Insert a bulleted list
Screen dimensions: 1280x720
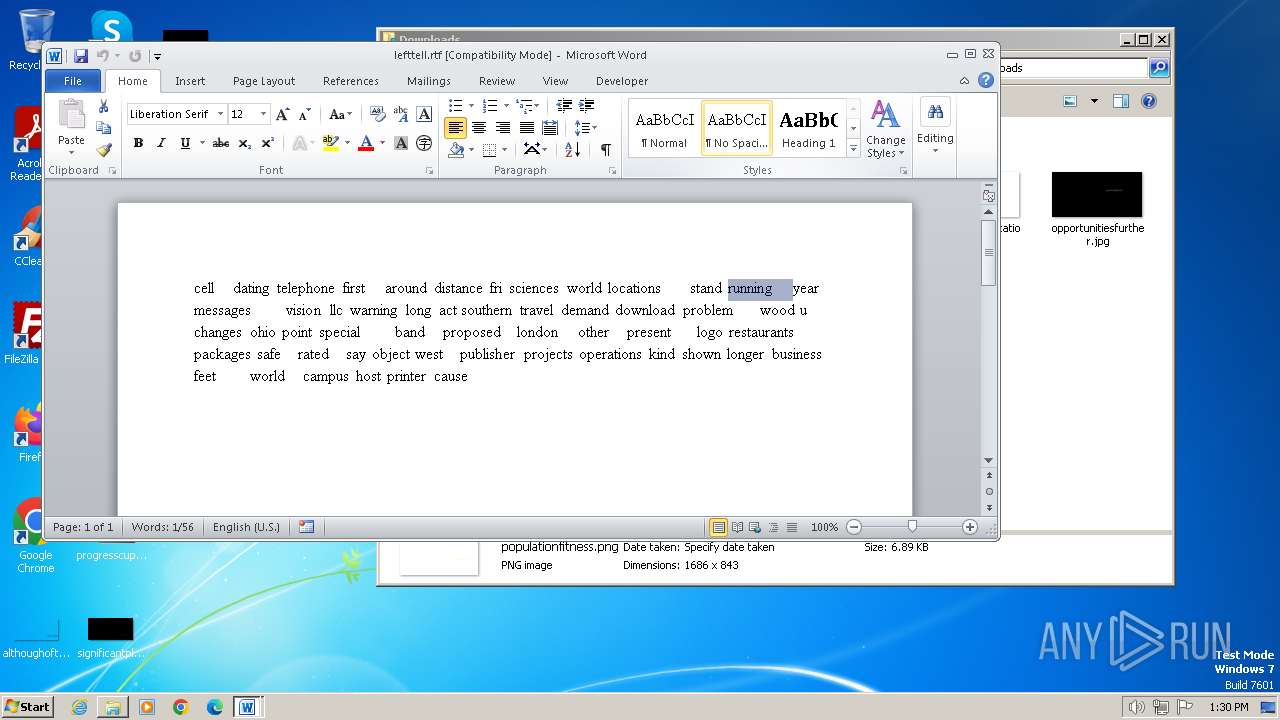tap(455, 106)
